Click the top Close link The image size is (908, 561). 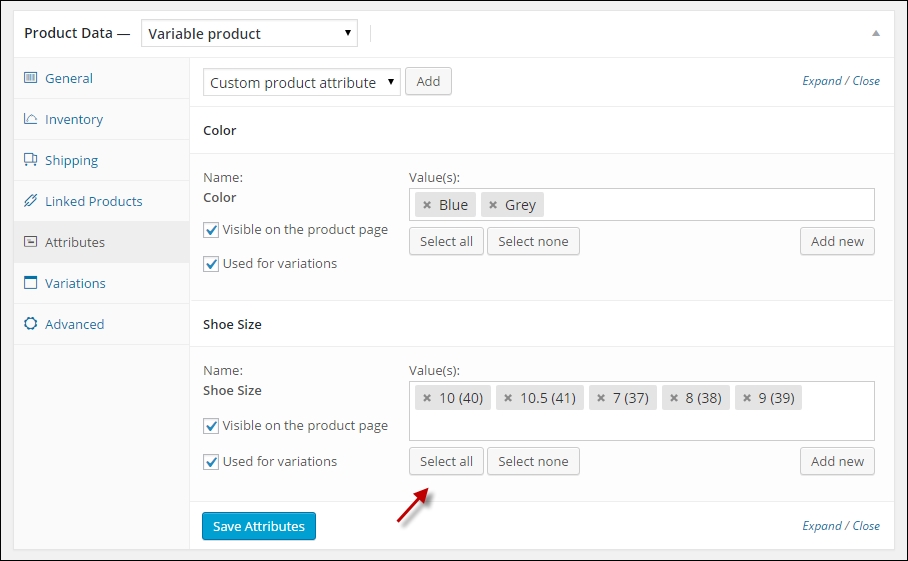point(866,81)
